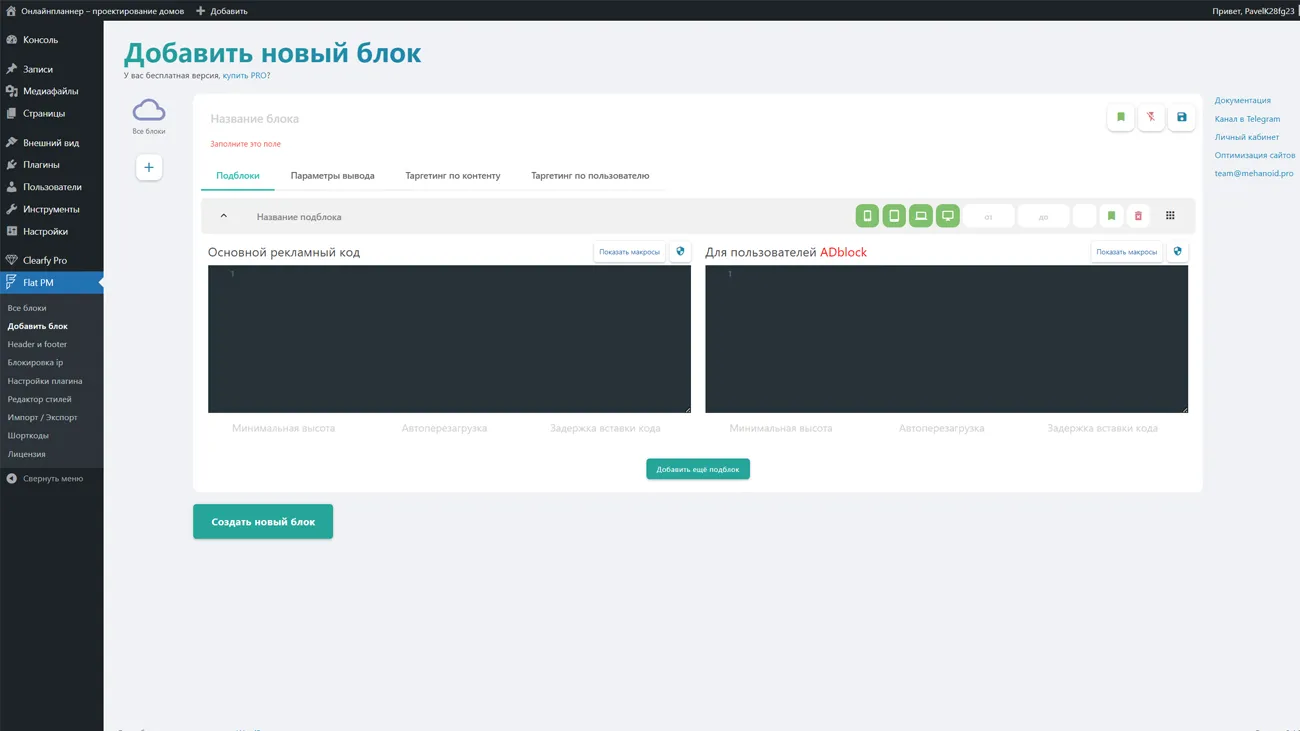
Task: Click the shield icon above main ad code
Action: tap(680, 252)
